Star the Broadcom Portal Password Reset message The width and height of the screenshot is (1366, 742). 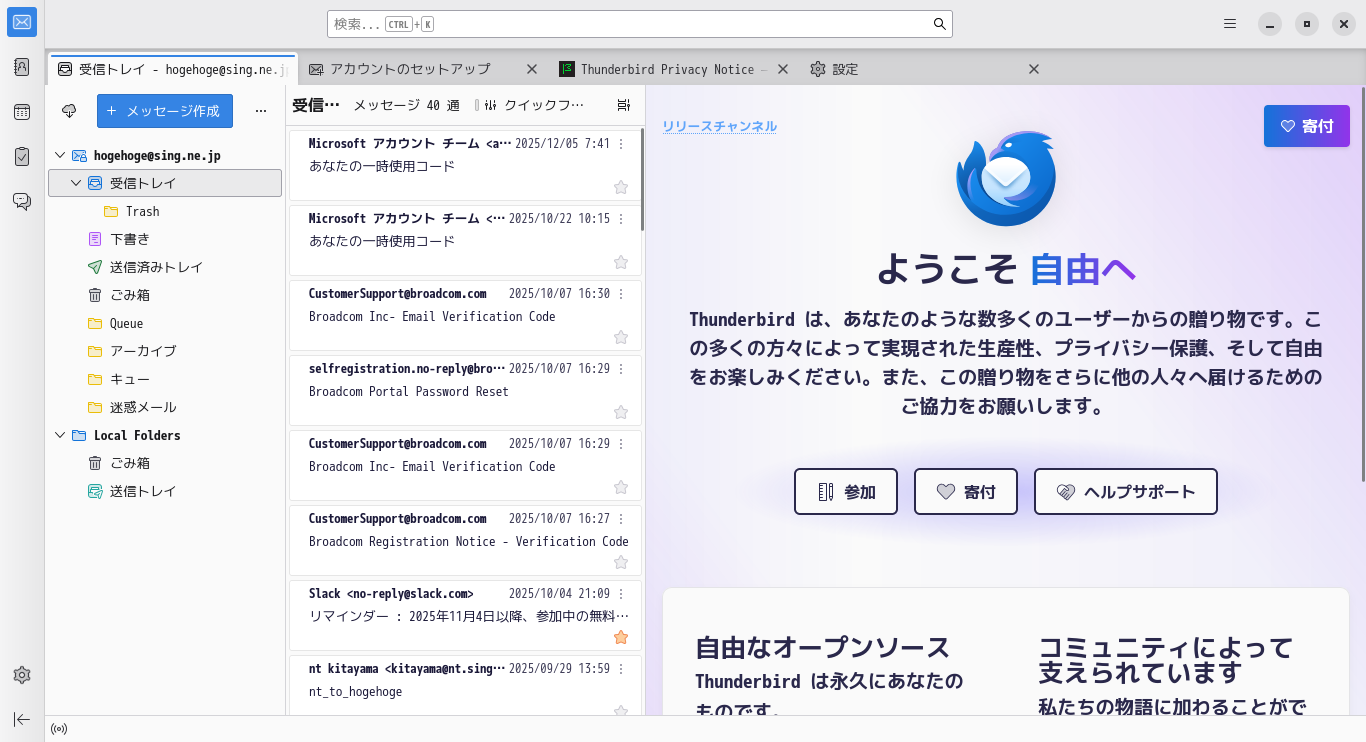click(621, 412)
